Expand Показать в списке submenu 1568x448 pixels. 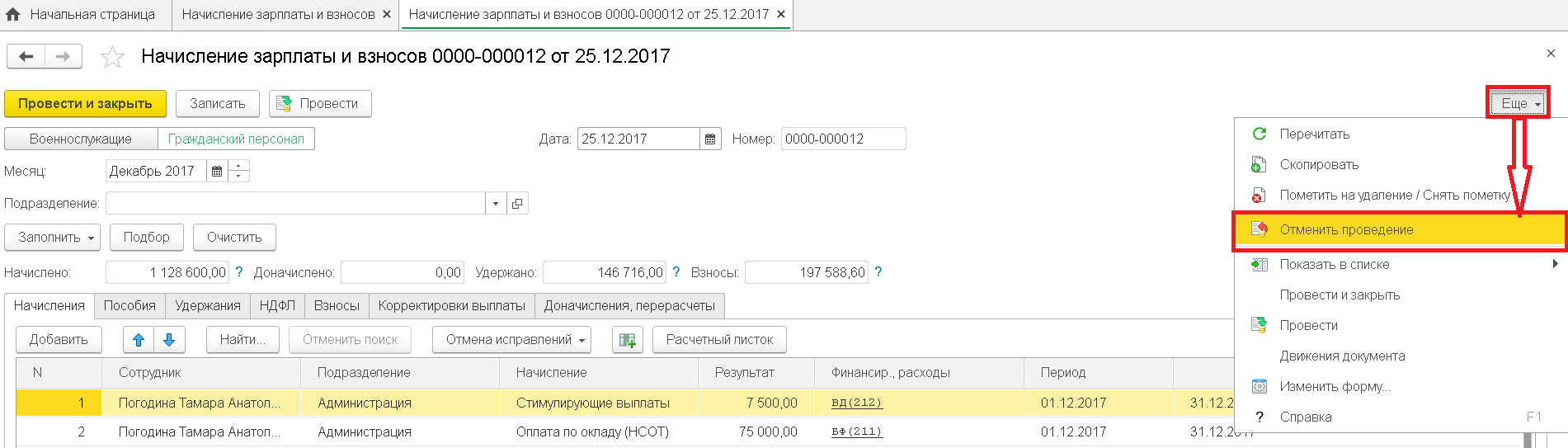(1400, 264)
